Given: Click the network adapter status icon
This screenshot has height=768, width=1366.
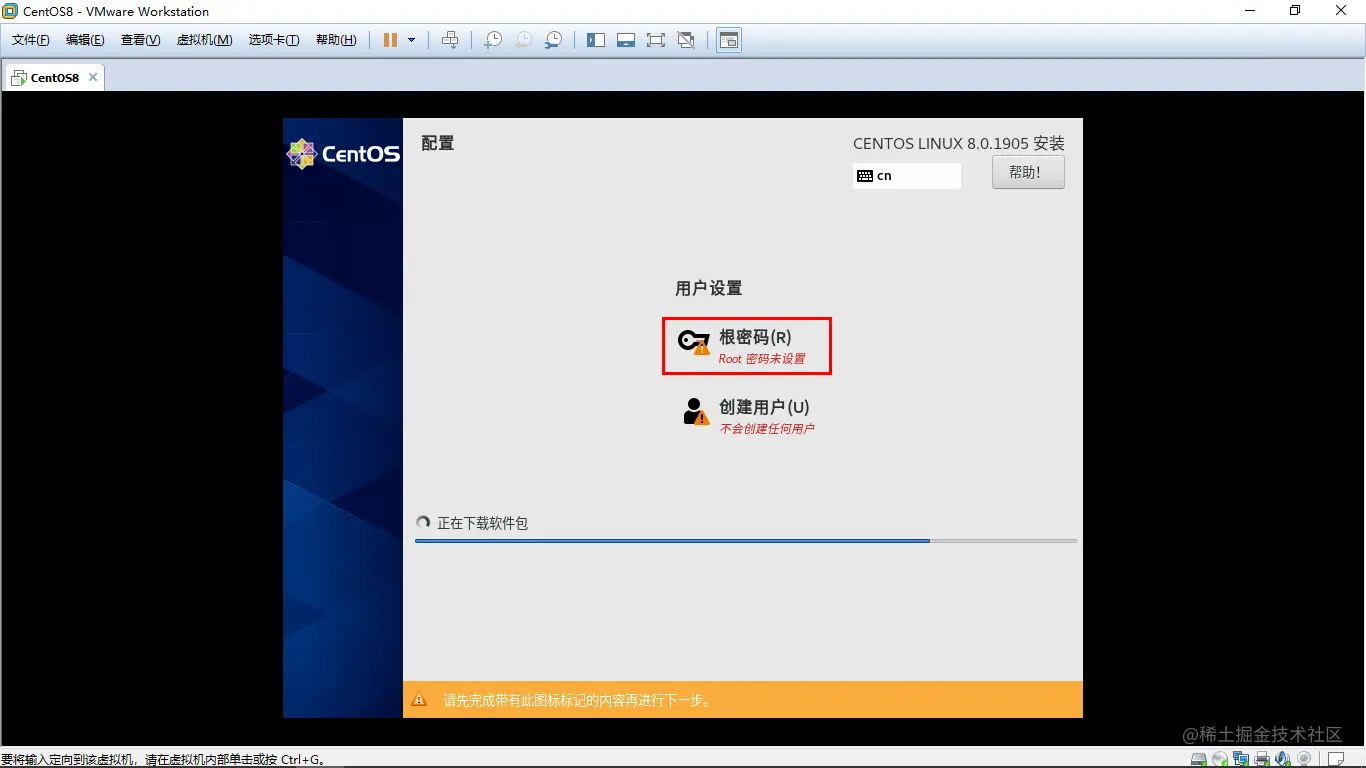Looking at the screenshot, I should point(1241,759).
